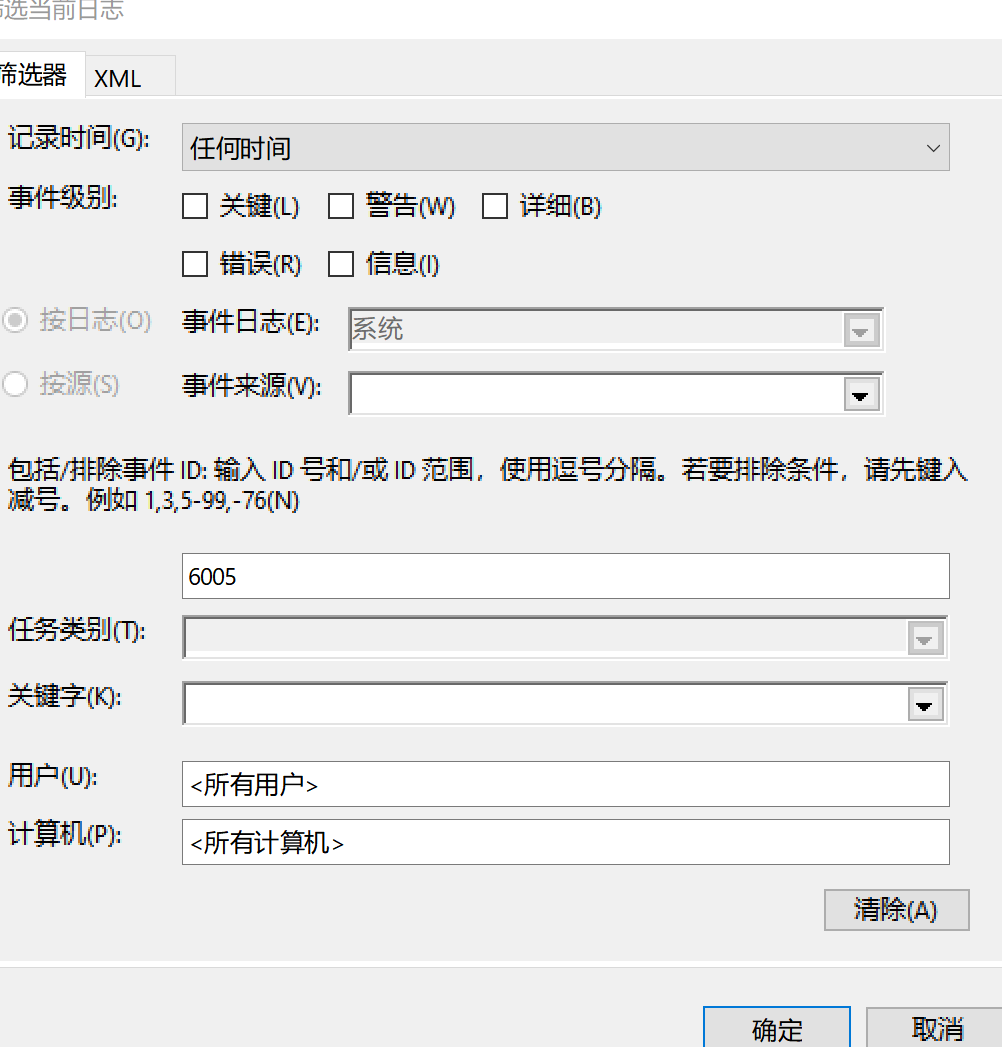Select the 筛选器 tab
The width and height of the screenshot is (1002, 1047).
[x=34, y=75]
